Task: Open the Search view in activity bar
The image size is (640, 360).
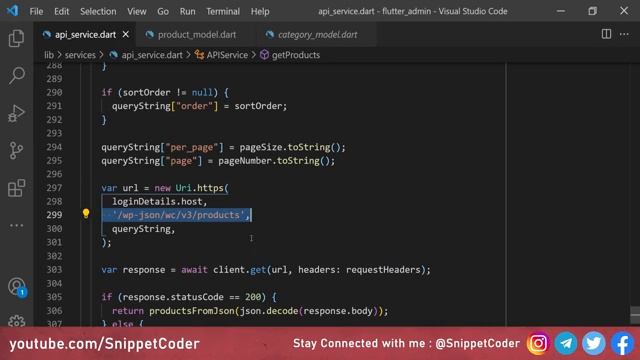Action: coord(16,76)
